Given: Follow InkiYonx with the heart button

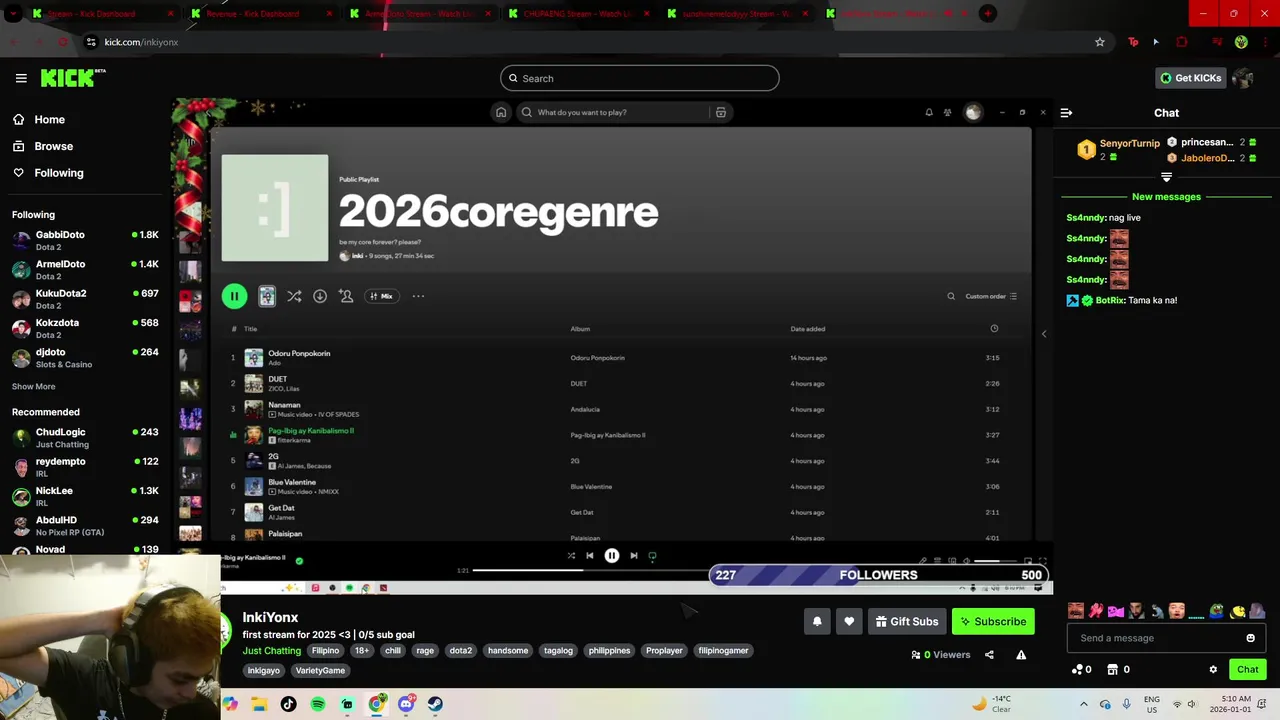Looking at the screenshot, I should pyautogui.click(x=849, y=621).
